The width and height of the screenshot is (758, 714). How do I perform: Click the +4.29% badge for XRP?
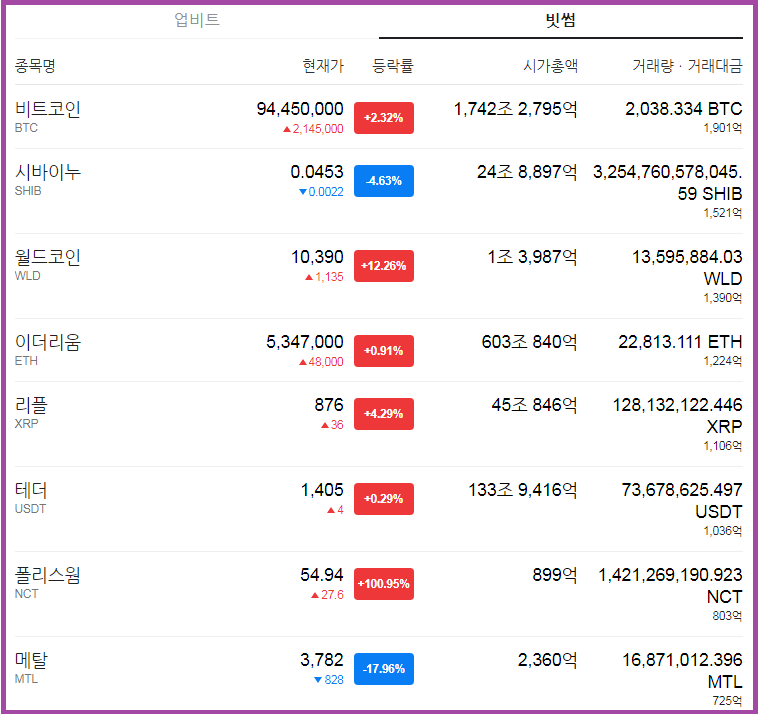point(384,414)
